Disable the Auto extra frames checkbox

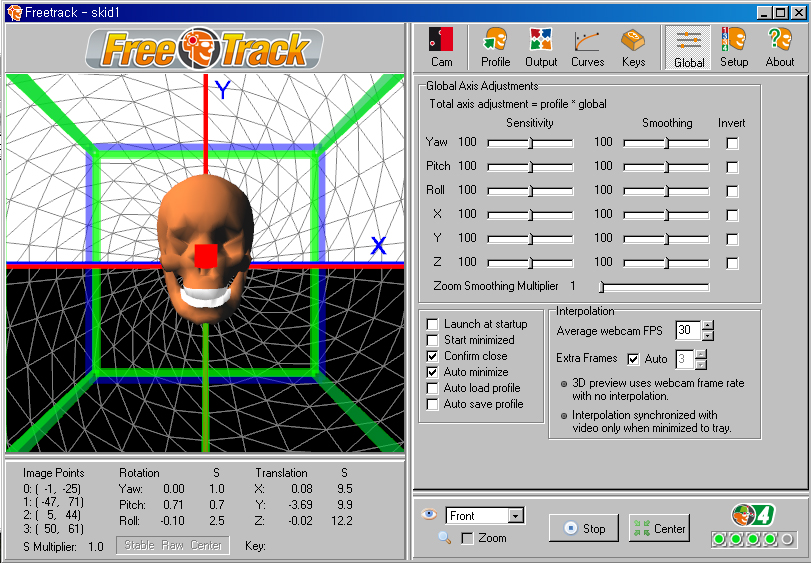tap(632, 359)
